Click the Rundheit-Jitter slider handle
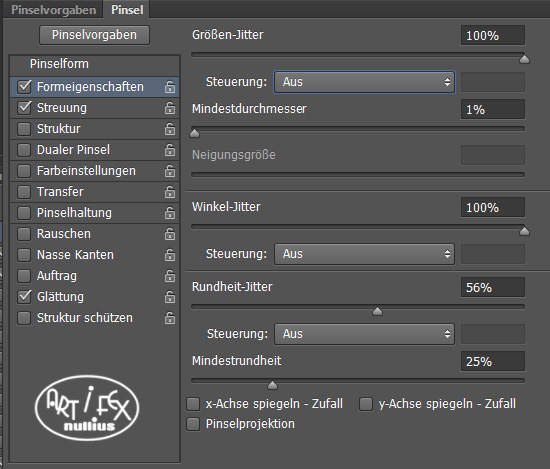 pyautogui.click(x=377, y=311)
